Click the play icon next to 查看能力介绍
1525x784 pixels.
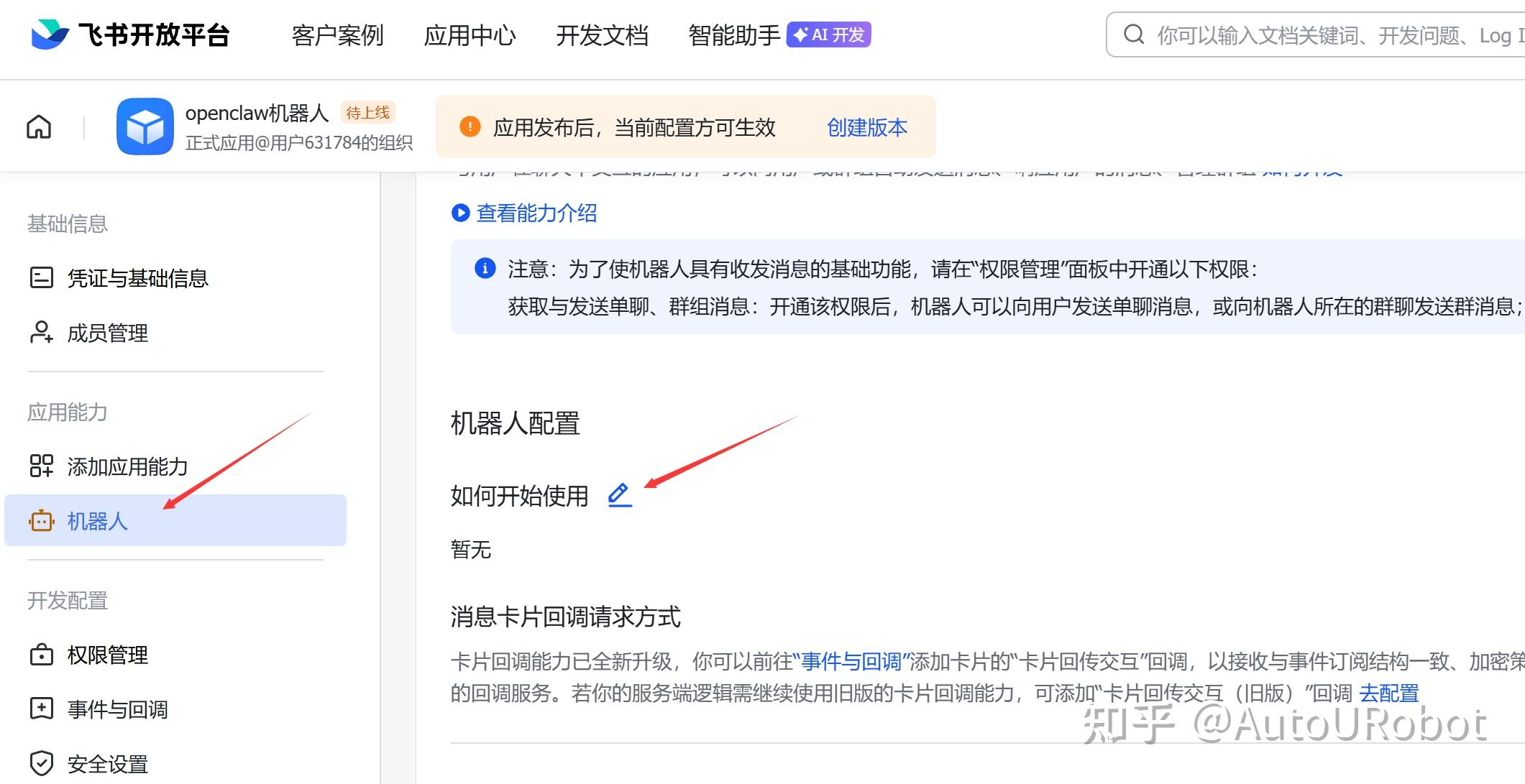pyautogui.click(x=460, y=213)
